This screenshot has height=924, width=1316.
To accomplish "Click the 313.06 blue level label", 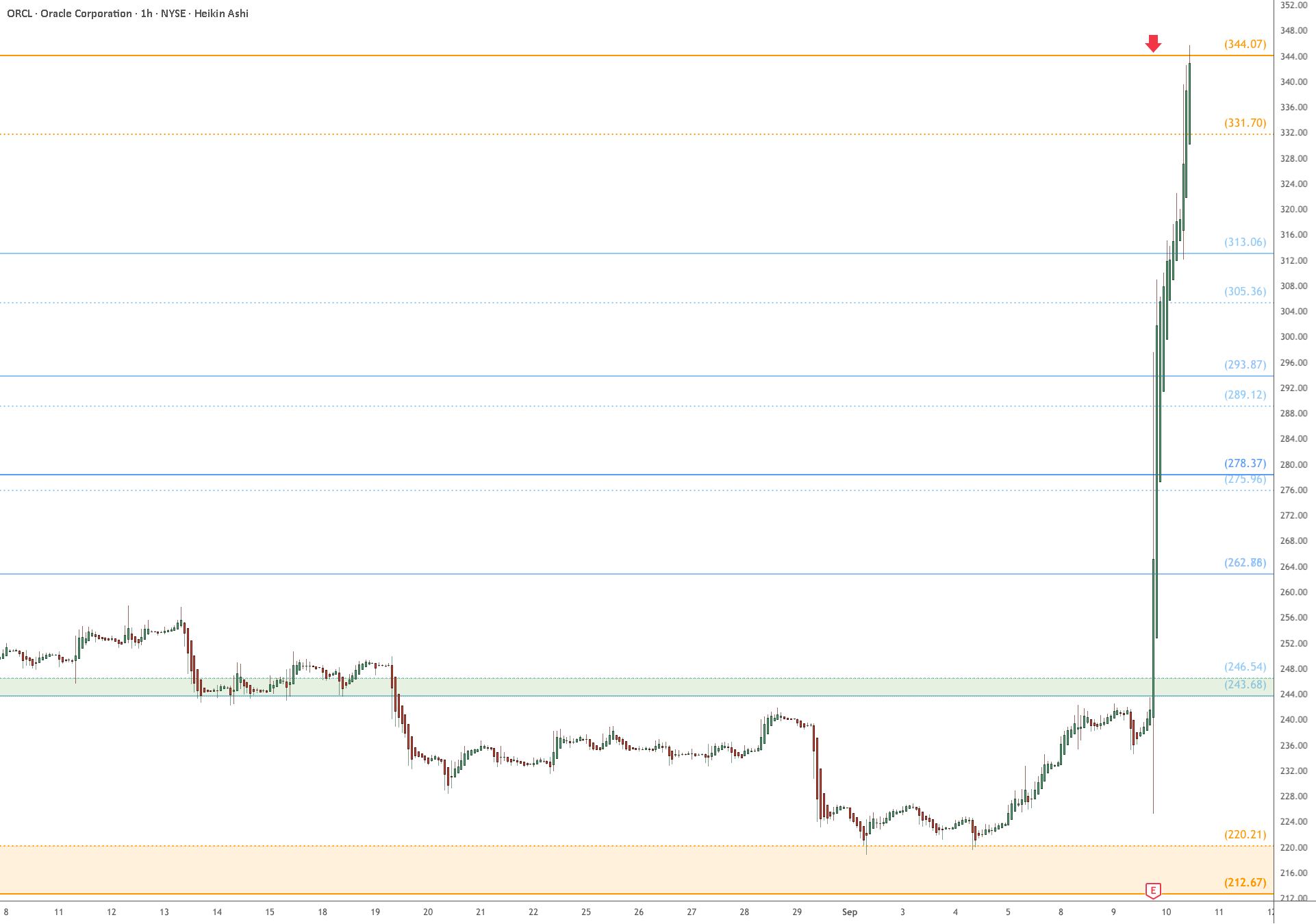I will pyautogui.click(x=1245, y=242).
